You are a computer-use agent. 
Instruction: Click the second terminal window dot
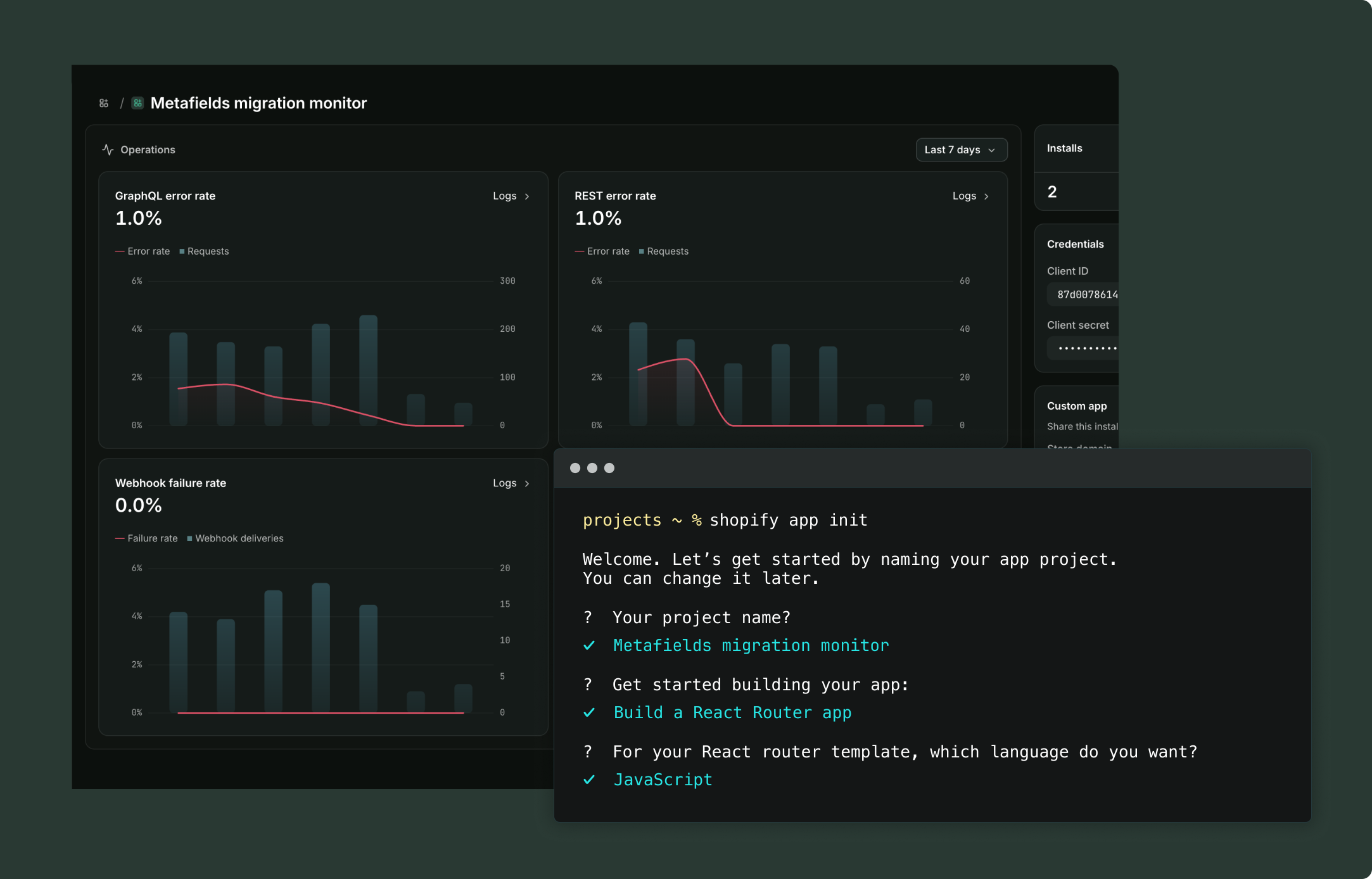click(x=592, y=468)
